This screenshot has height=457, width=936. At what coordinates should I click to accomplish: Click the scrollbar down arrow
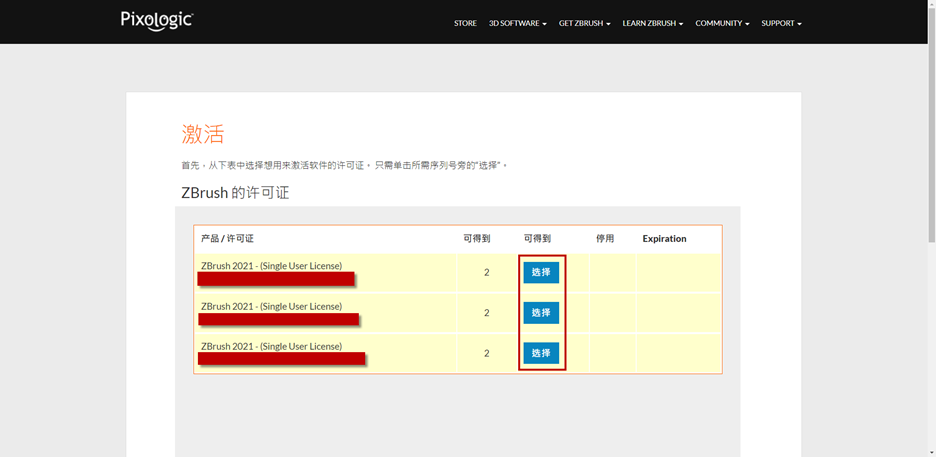[x=931, y=452]
